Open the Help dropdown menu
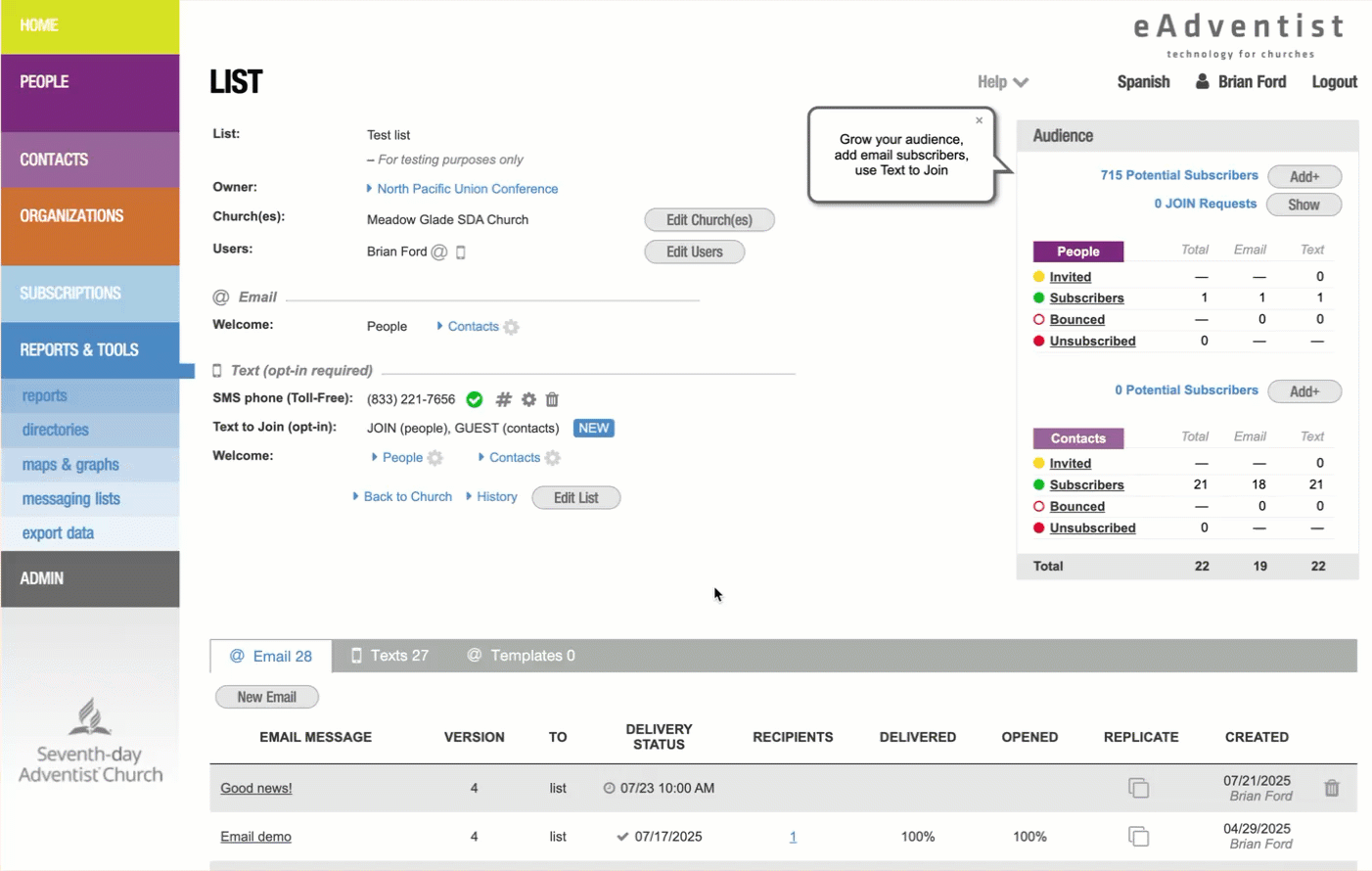The height and width of the screenshot is (871, 1372). (1002, 82)
